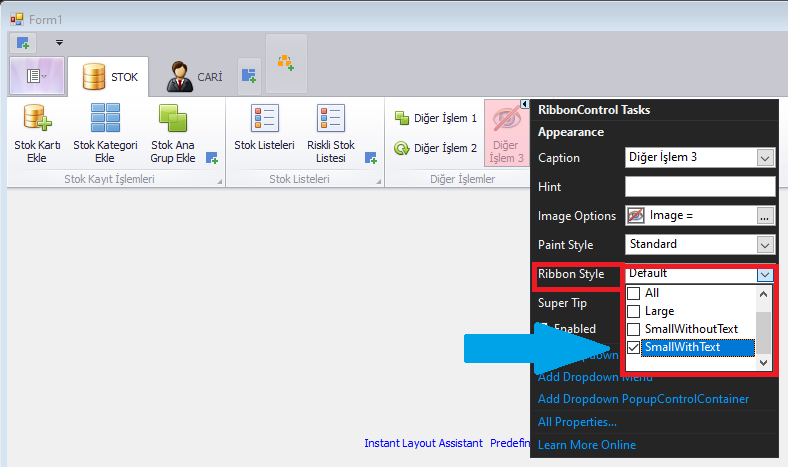This screenshot has height=467, width=788.
Task: Click Stok Listeleri ribbon button
Action: pos(264,128)
